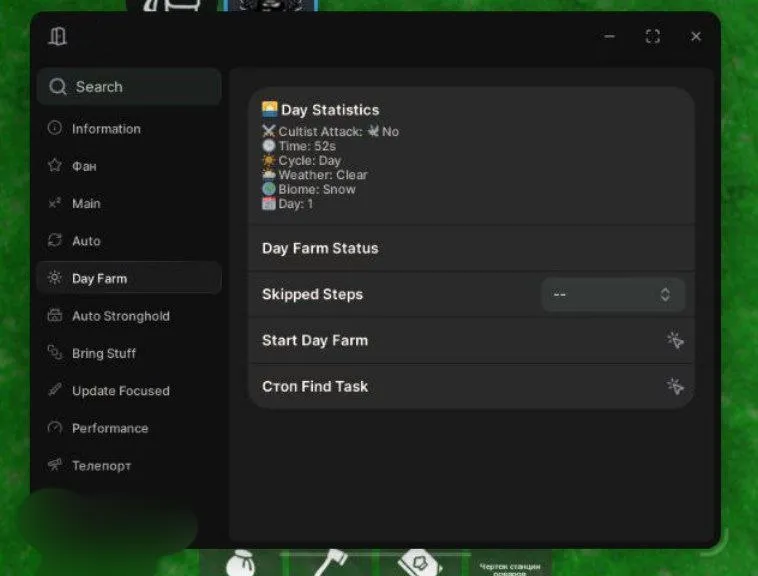
Task: Click the Information circle icon in sidebar
Action: tap(54, 129)
